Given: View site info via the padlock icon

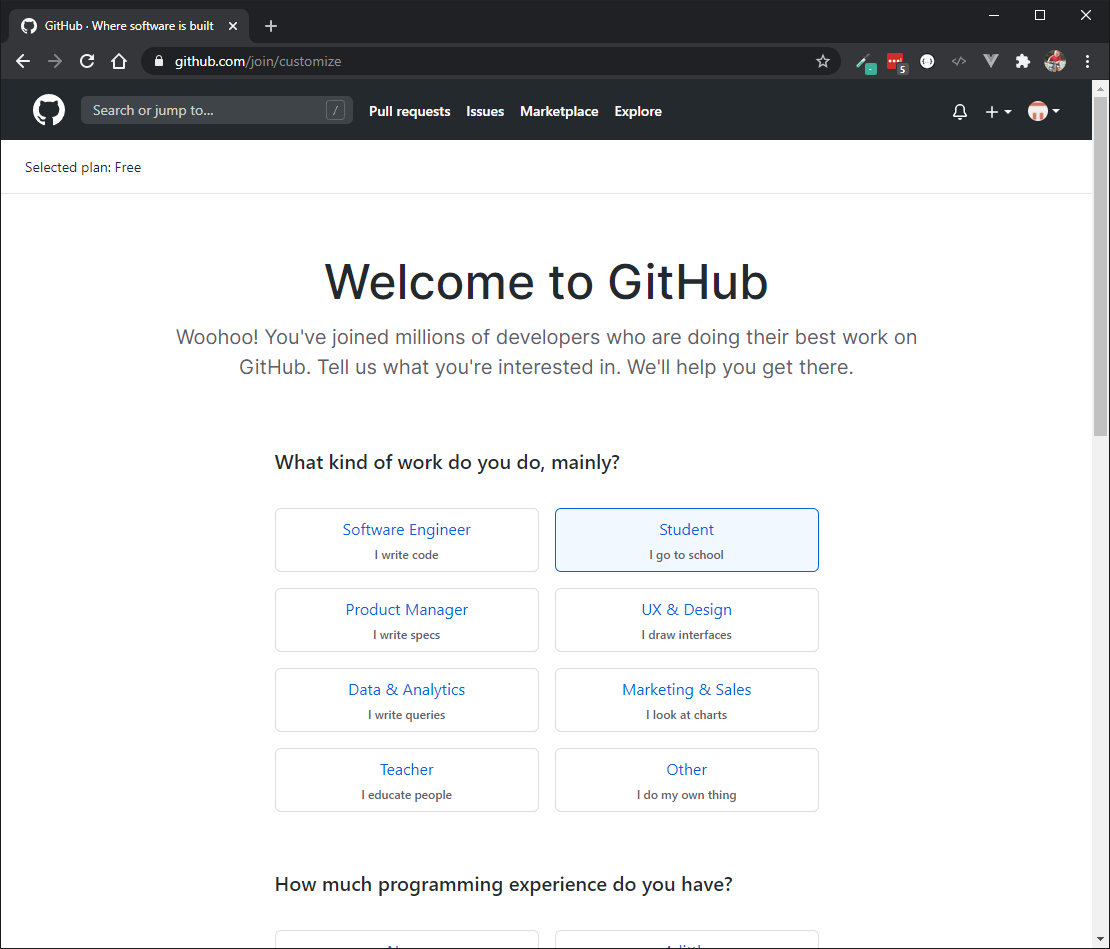Looking at the screenshot, I should (x=159, y=62).
